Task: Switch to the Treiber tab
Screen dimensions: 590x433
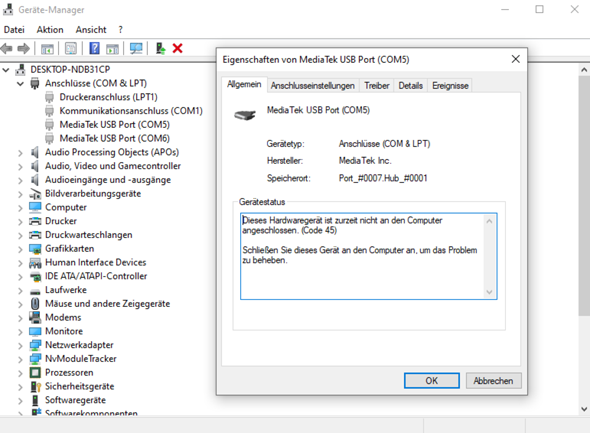Action: click(377, 86)
